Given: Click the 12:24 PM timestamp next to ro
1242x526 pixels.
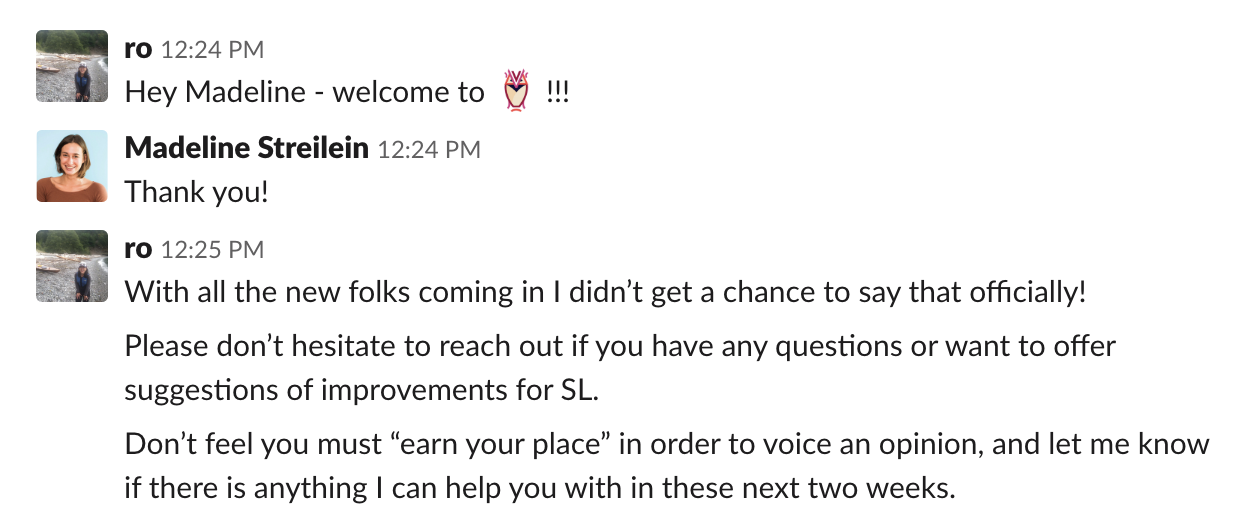Looking at the screenshot, I should pyautogui.click(x=212, y=49).
